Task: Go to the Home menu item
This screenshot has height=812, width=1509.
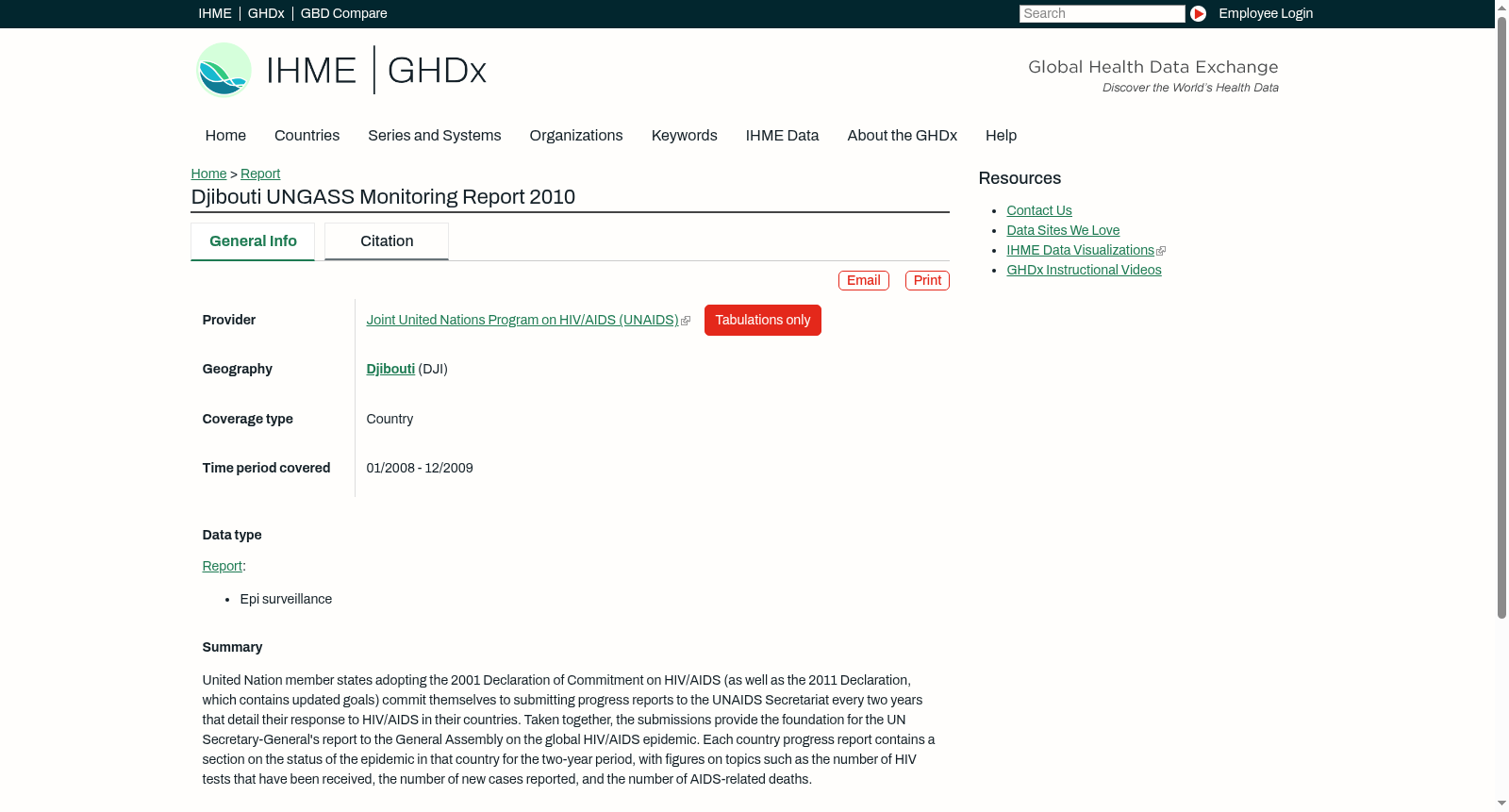Action: (x=225, y=135)
